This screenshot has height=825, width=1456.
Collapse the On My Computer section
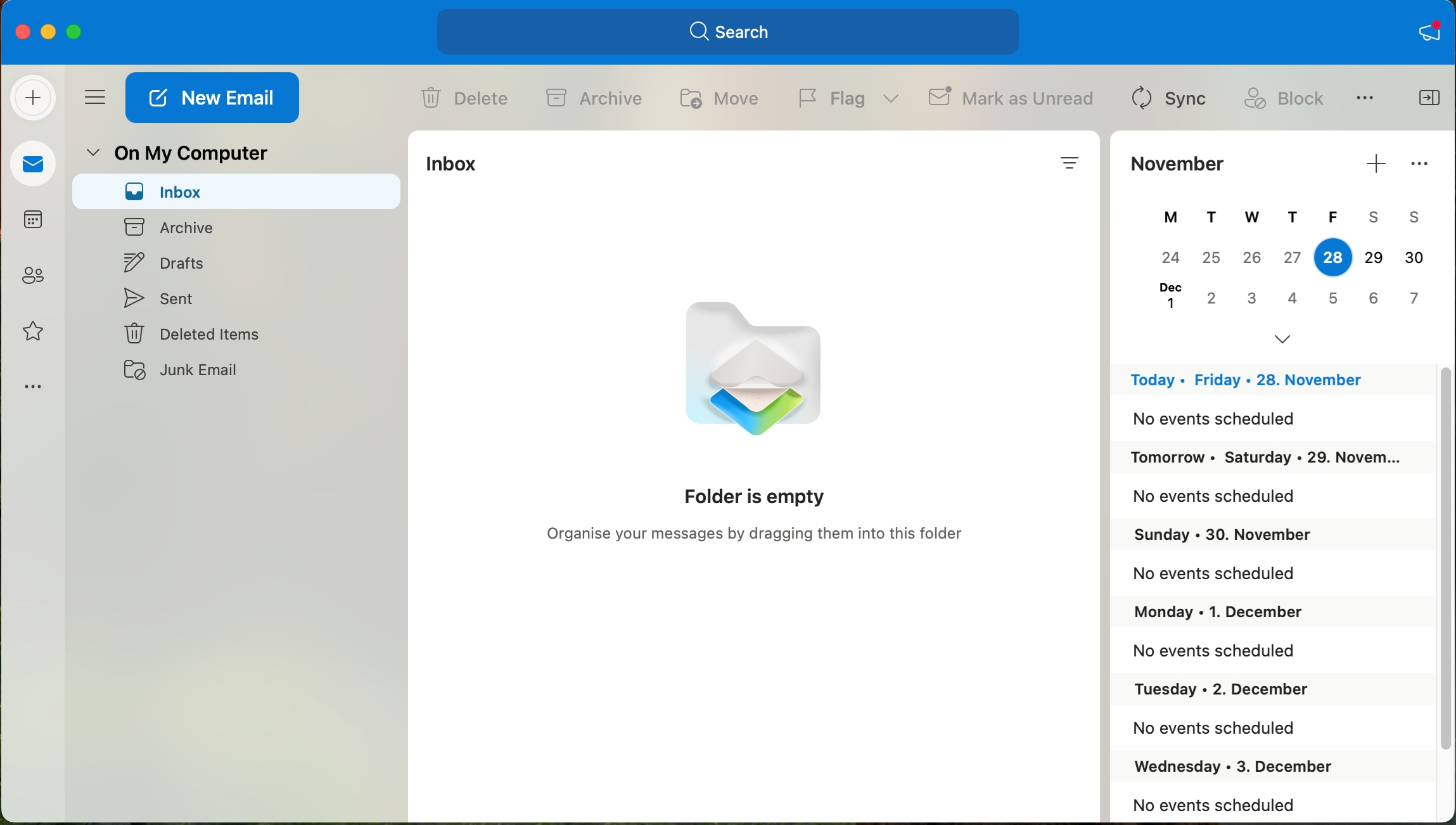click(x=93, y=153)
